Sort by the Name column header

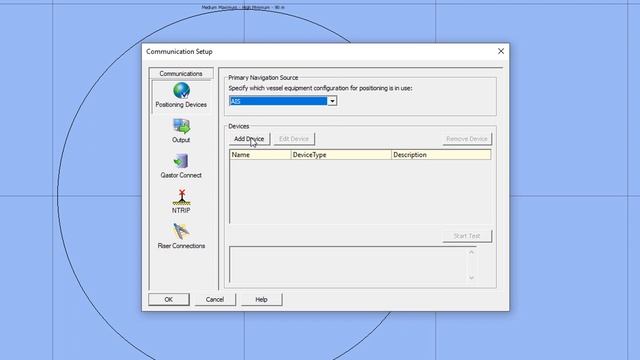pyautogui.click(x=260, y=155)
